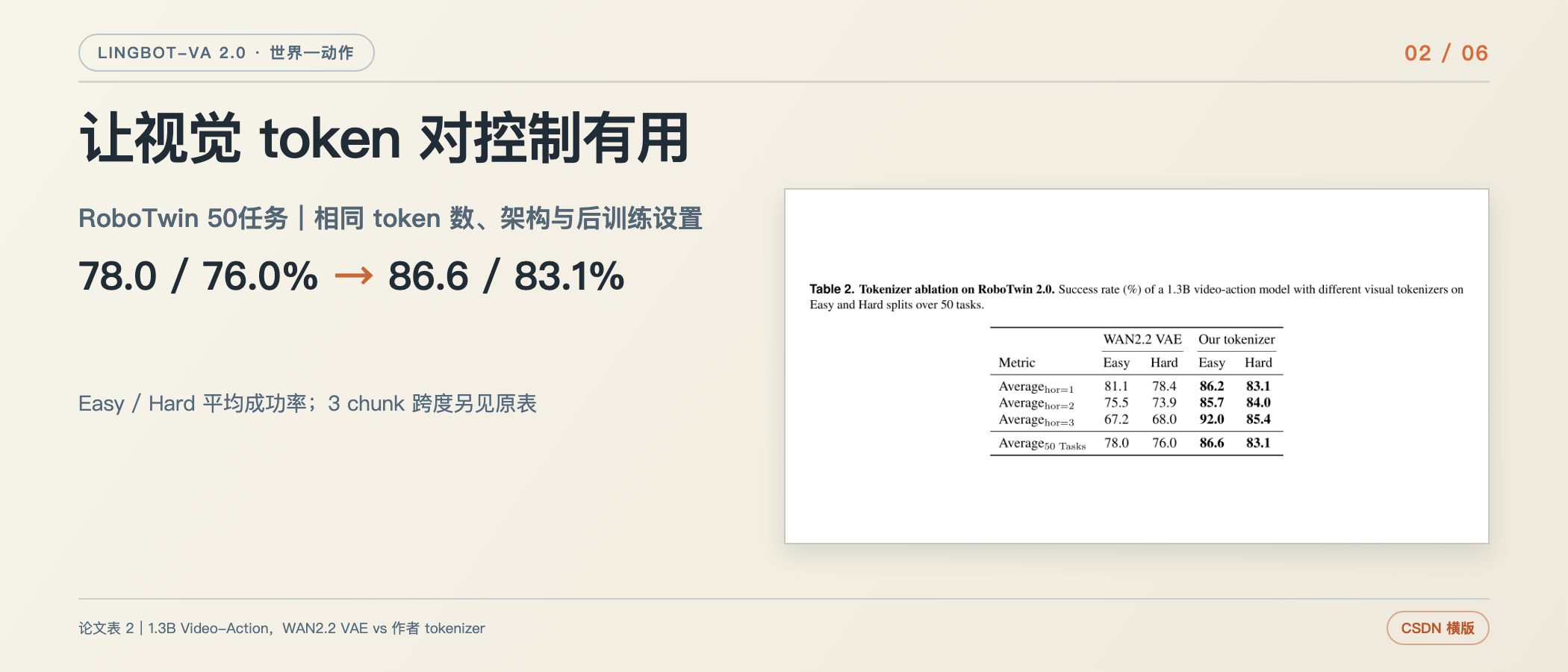Click the value 78.4 in the table
The image size is (1568, 672).
coord(1164,386)
